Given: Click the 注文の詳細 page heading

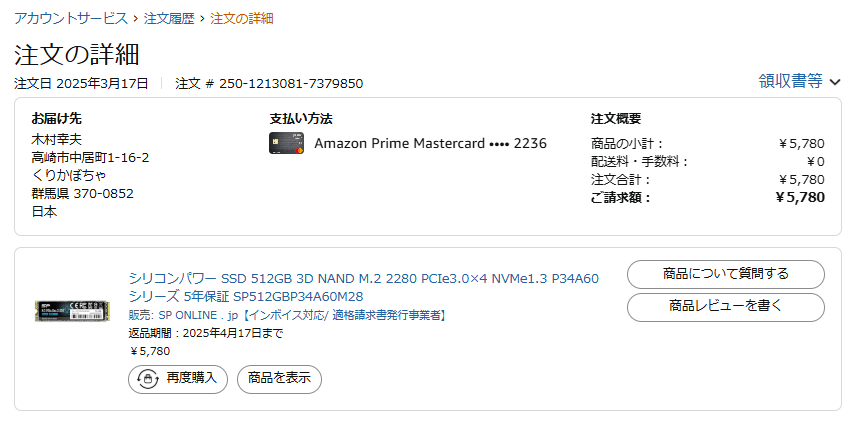Looking at the screenshot, I should point(77,54).
